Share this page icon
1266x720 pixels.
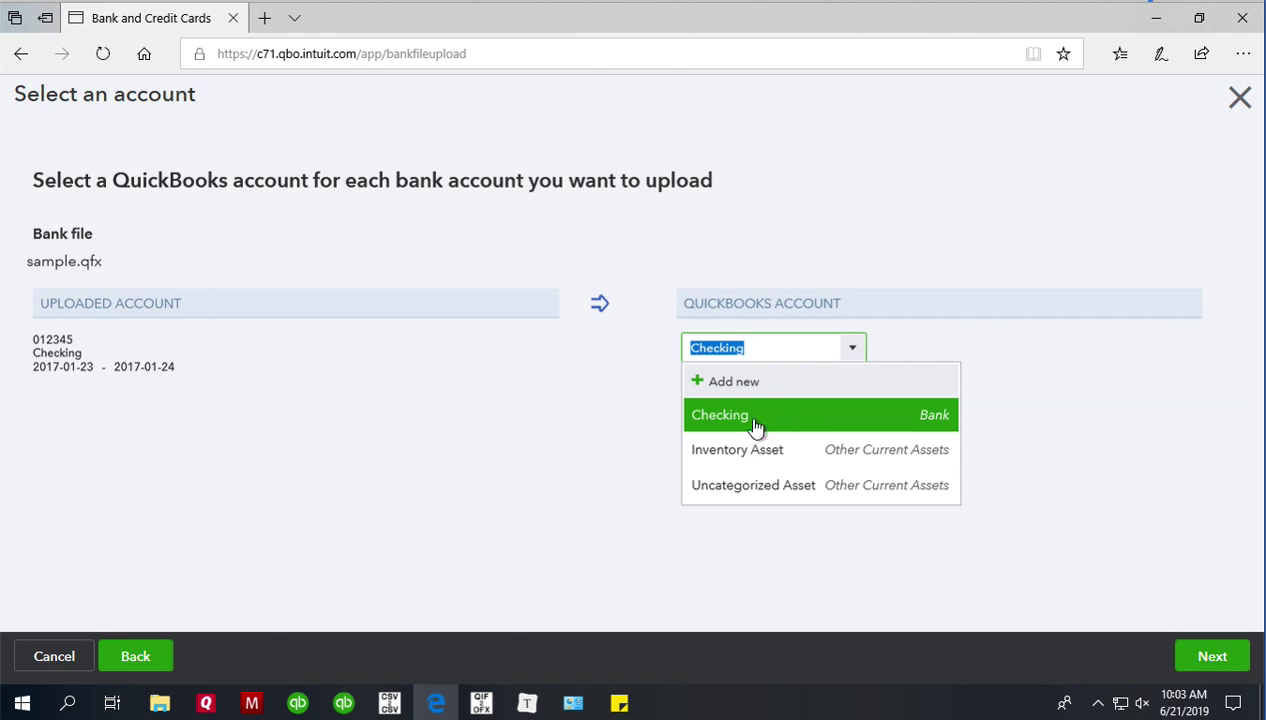pos(1201,54)
